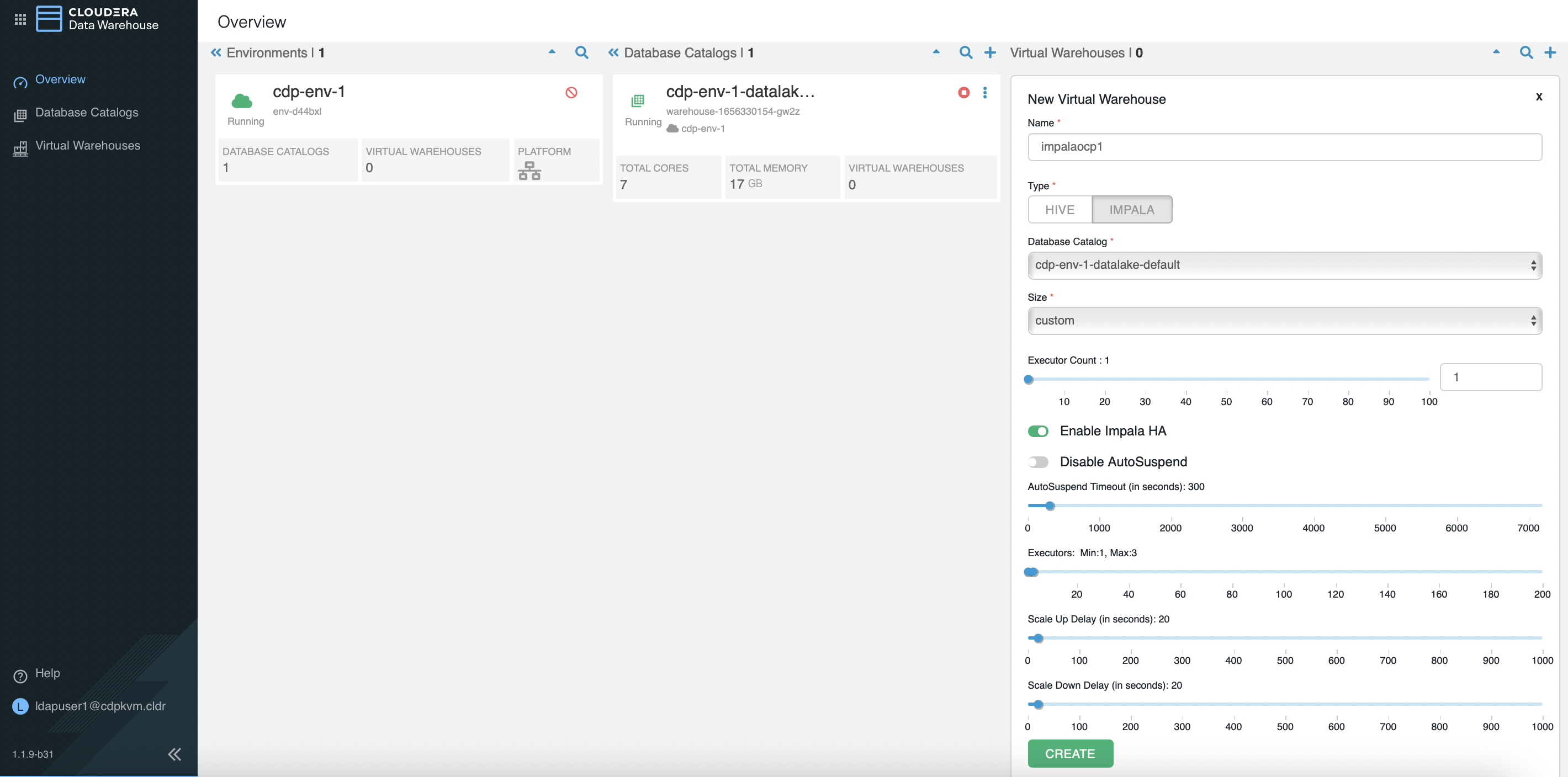
Task: Open Virtual Warehouses in sidebar menu
Action: click(x=88, y=146)
